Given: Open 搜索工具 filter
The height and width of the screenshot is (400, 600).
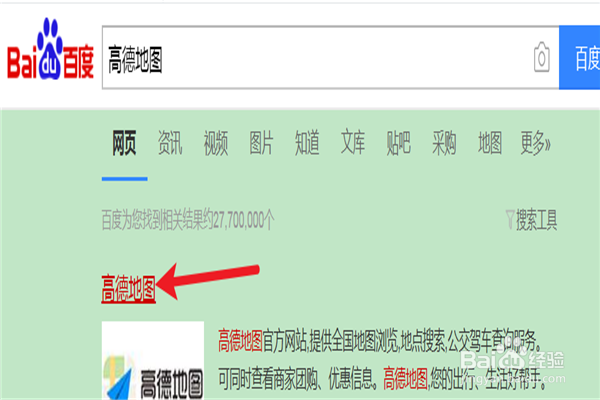Looking at the screenshot, I should pyautogui.click(x=532, y=220).
